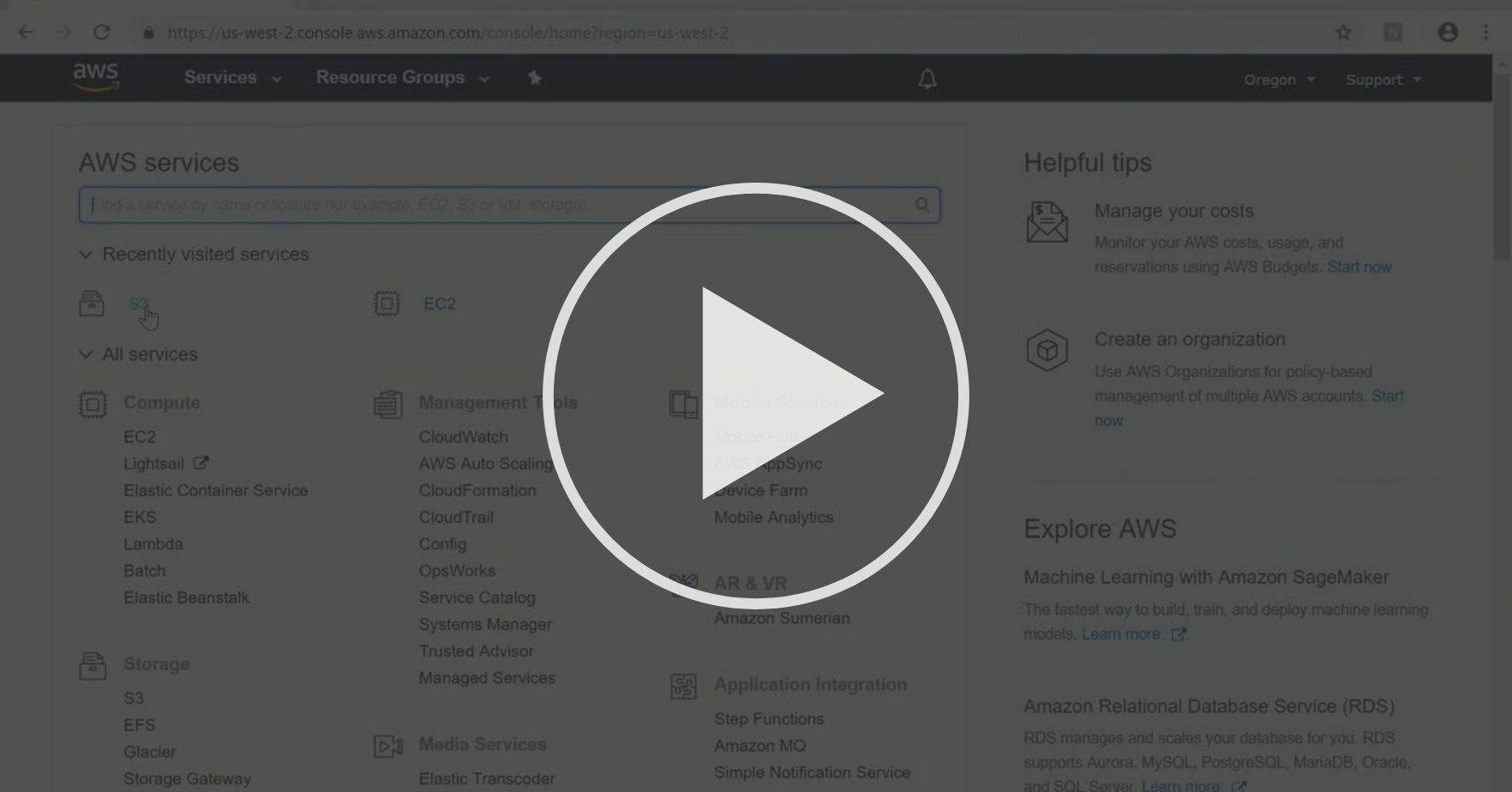Open Amazon Sumerian link
The width and height of the screenshot is (1512, 792).
coord(782,618)
